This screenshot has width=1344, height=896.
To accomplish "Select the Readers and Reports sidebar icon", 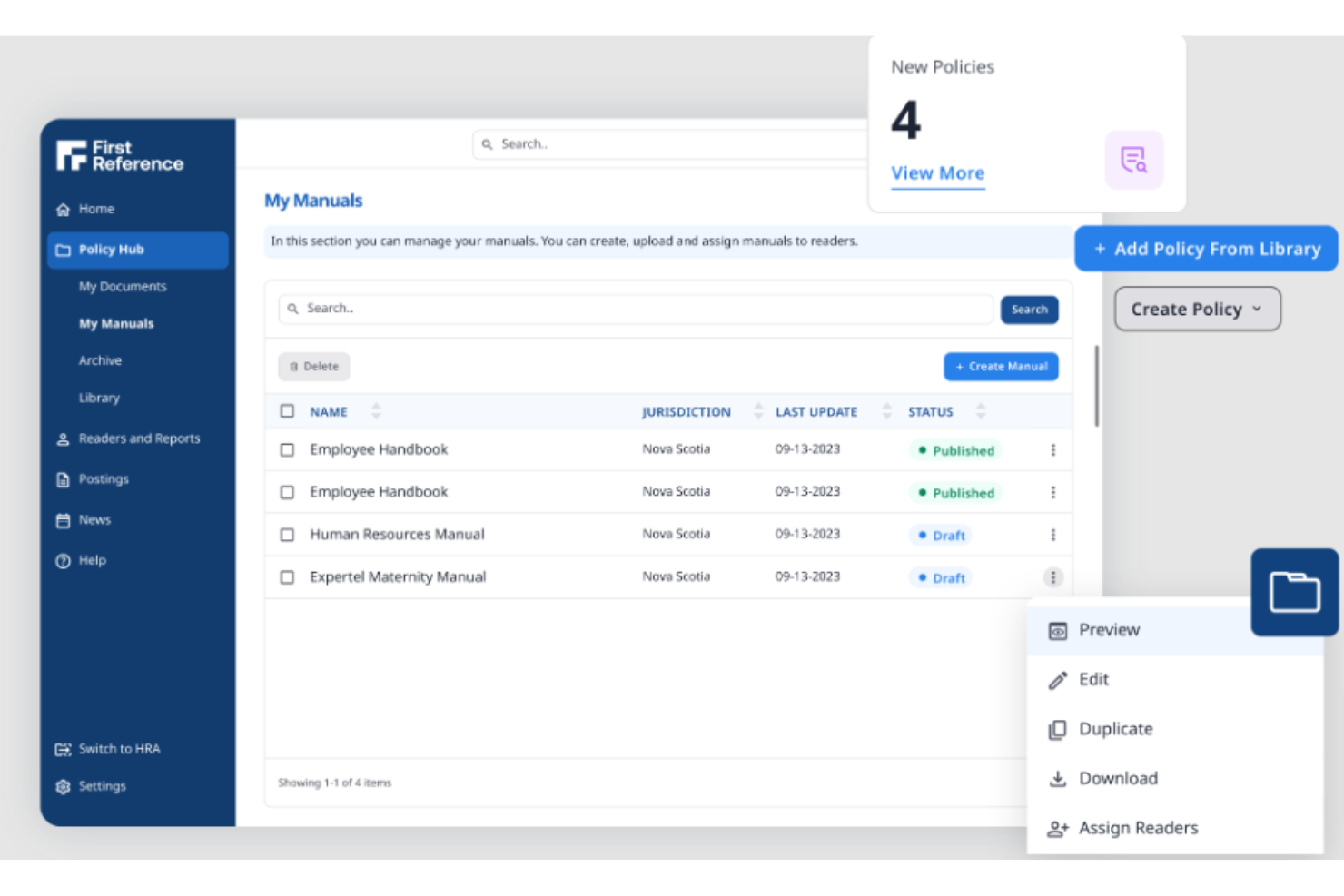I will 62,438.
